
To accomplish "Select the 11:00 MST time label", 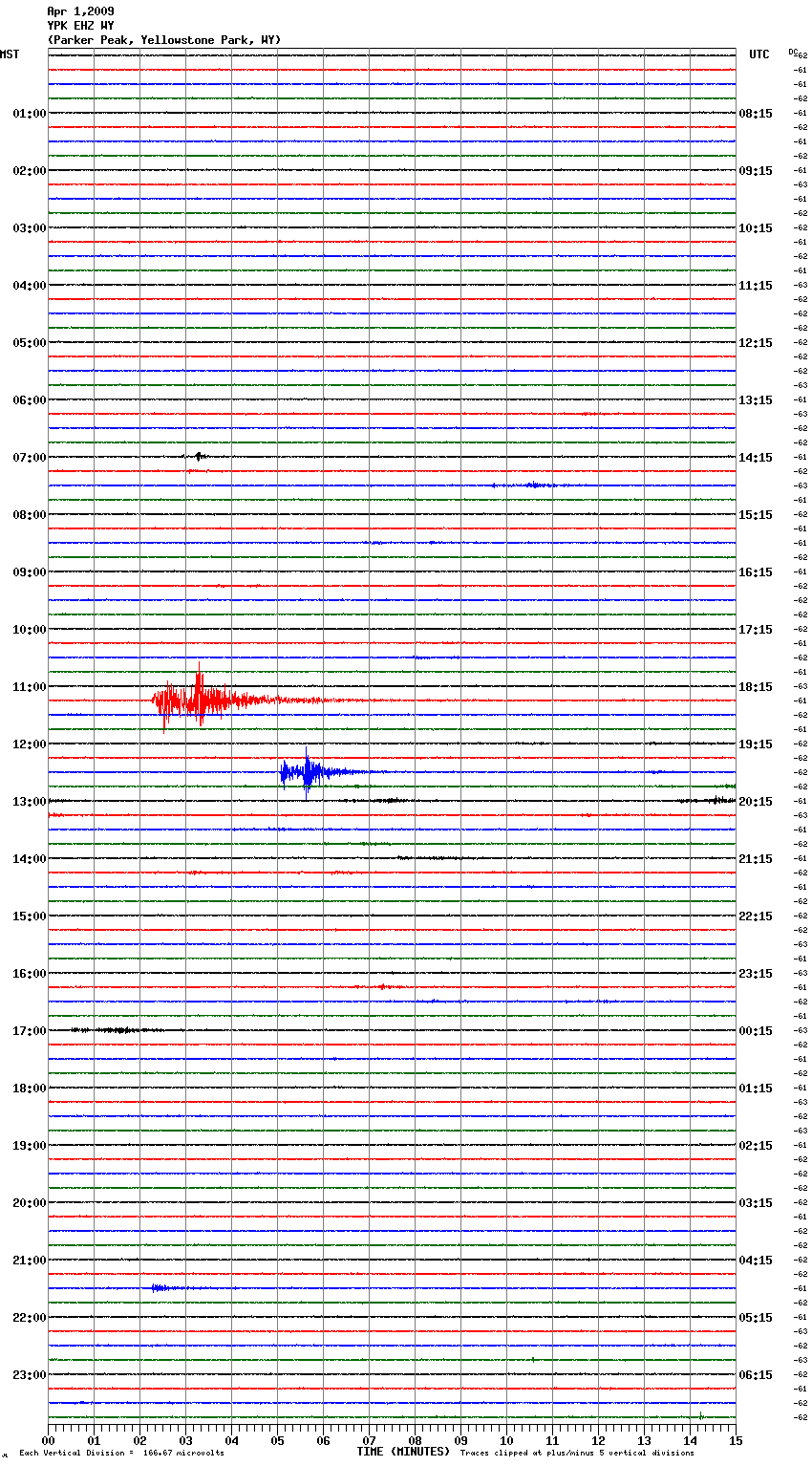I will (29, 687).
